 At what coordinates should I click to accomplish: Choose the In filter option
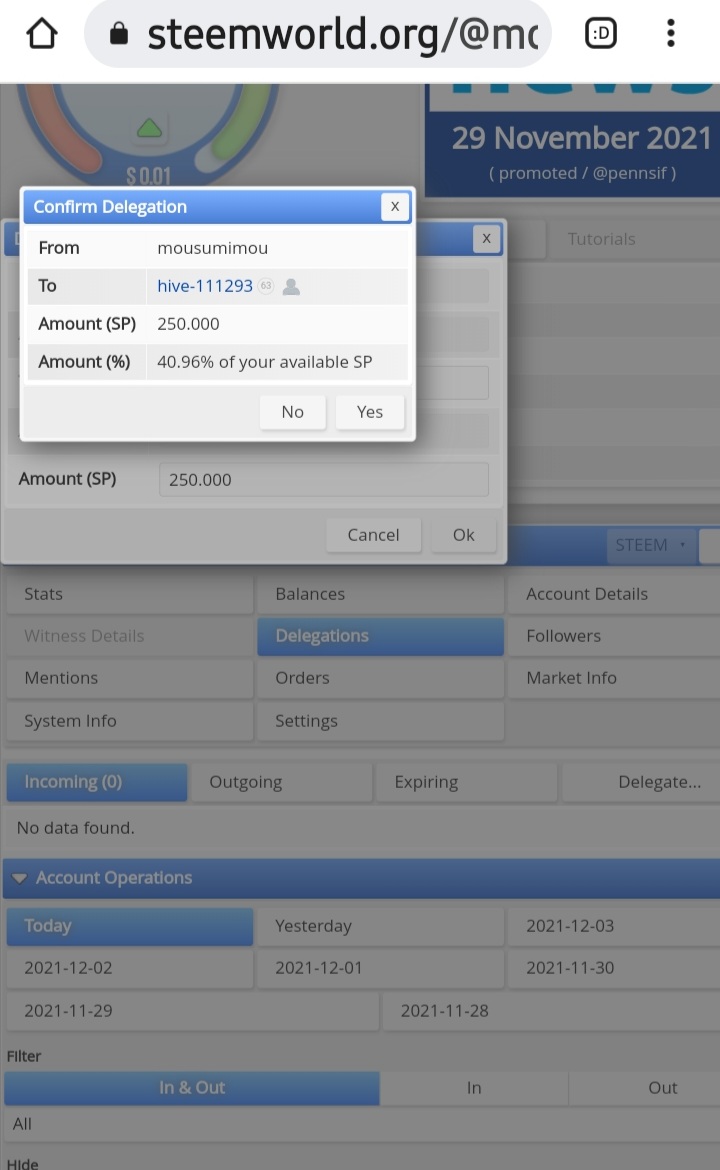tap(474, 1088)
